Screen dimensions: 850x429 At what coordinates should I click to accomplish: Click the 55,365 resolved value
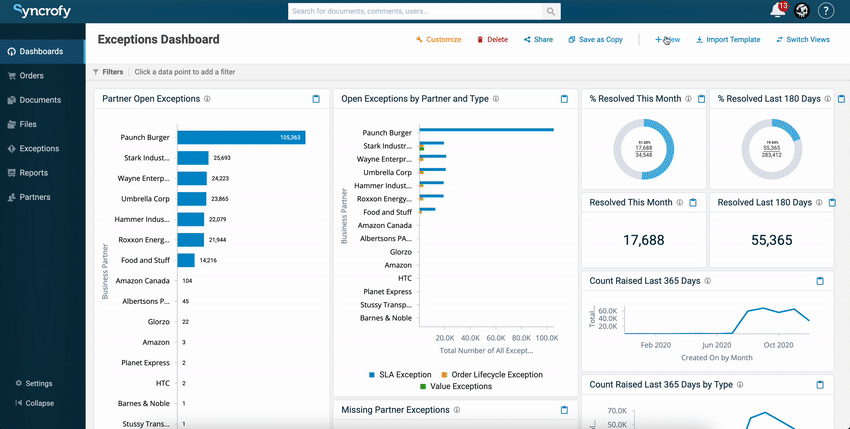point(771,240)
